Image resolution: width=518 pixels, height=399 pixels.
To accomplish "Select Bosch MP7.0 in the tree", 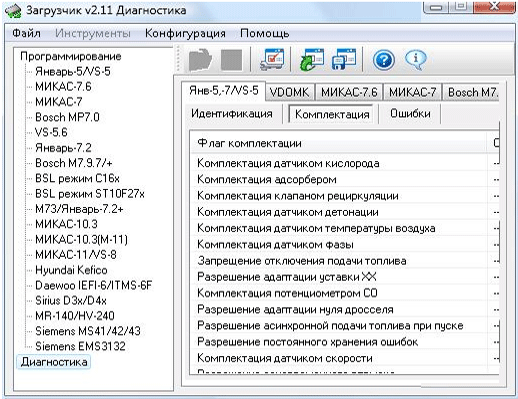I will [67, 117].
